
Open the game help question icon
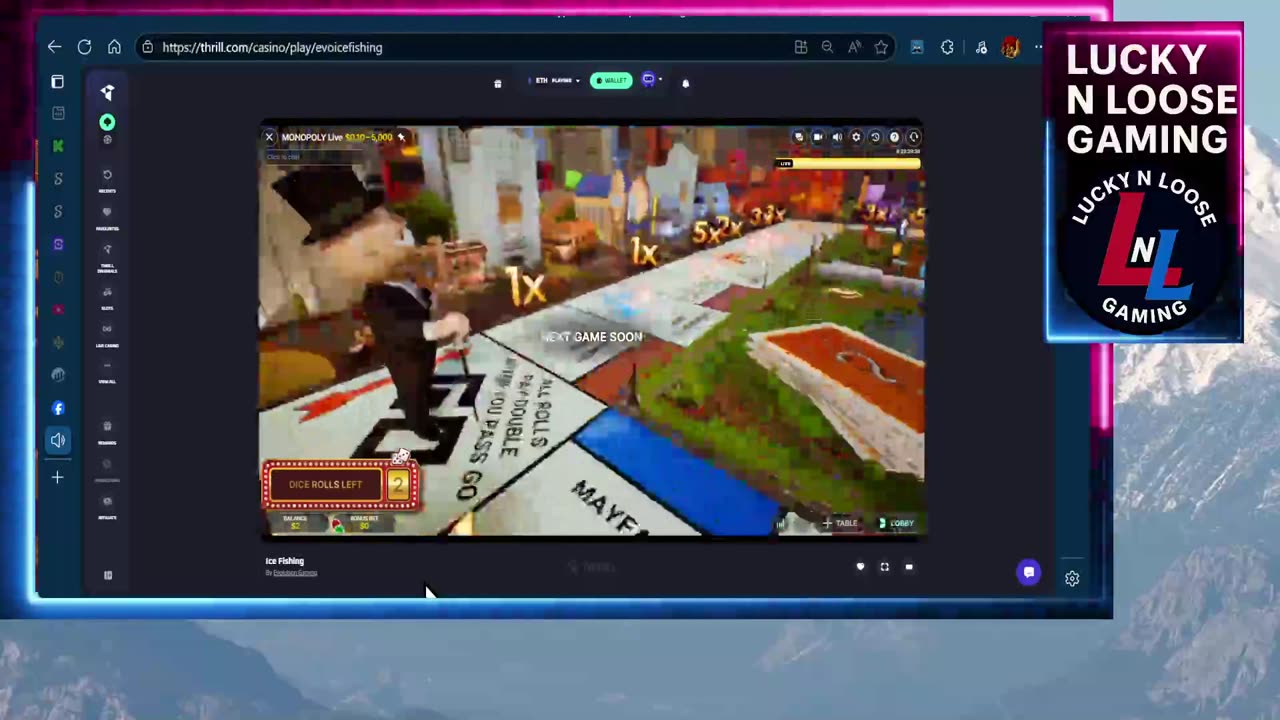pos(894,137)
